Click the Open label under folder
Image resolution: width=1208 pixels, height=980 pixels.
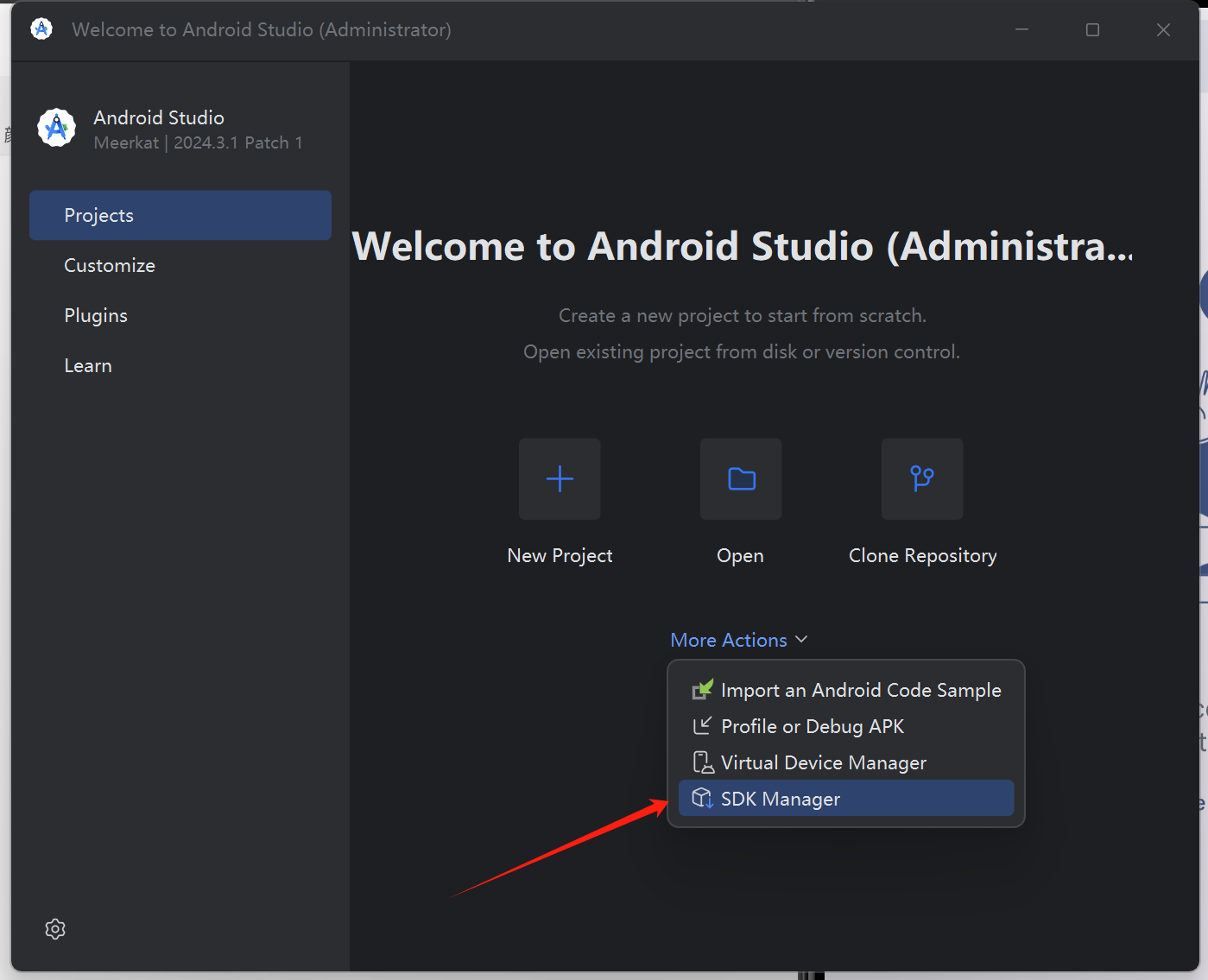740,556
